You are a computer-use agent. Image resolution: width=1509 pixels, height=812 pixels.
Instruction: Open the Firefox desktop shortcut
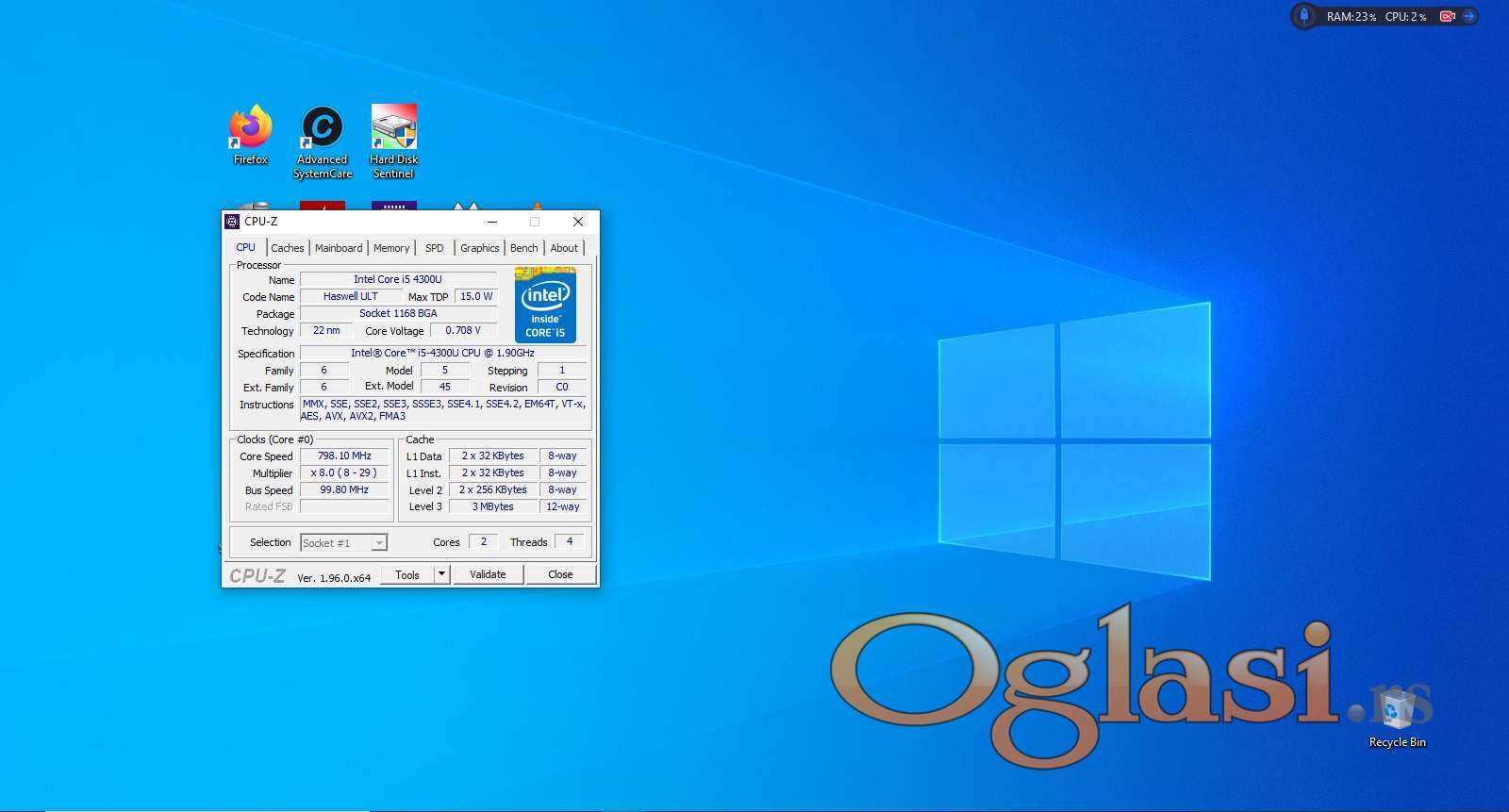click(250, 130)
